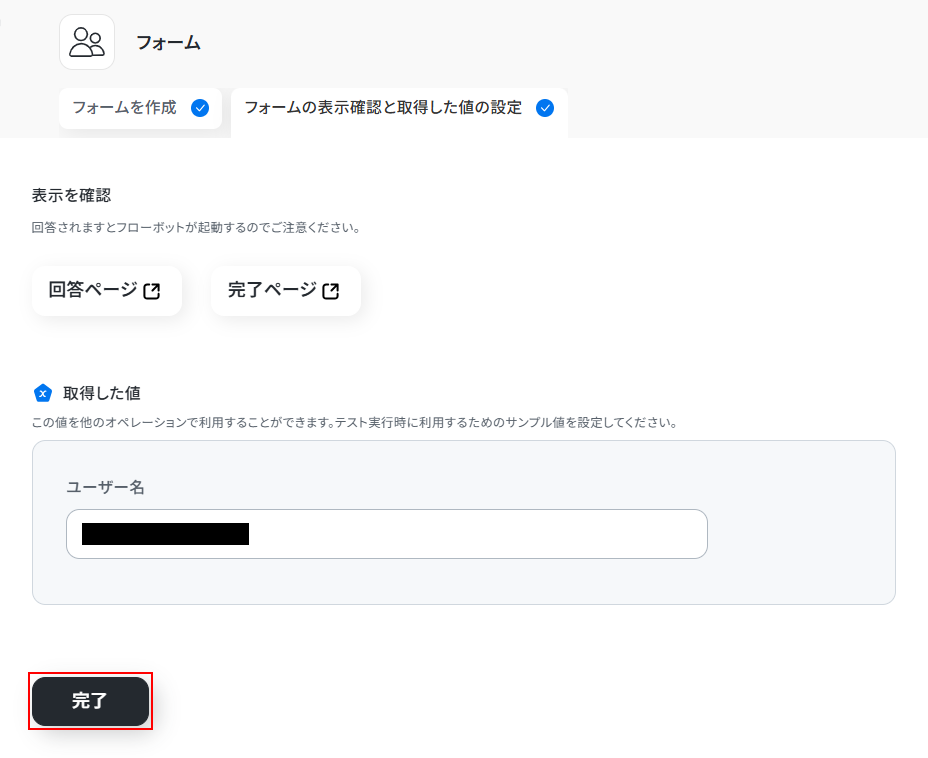Click external-link icon on 完了ページ
This screenshot has width=928, height=758.
coord(331,291)
